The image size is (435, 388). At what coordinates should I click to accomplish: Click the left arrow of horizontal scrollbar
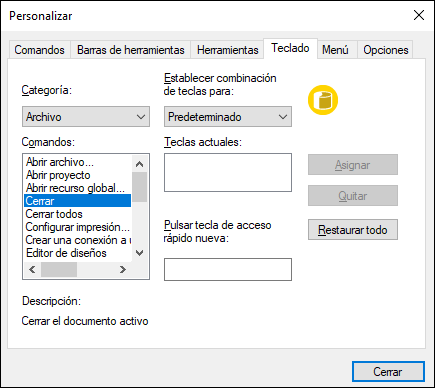[32, 269]
